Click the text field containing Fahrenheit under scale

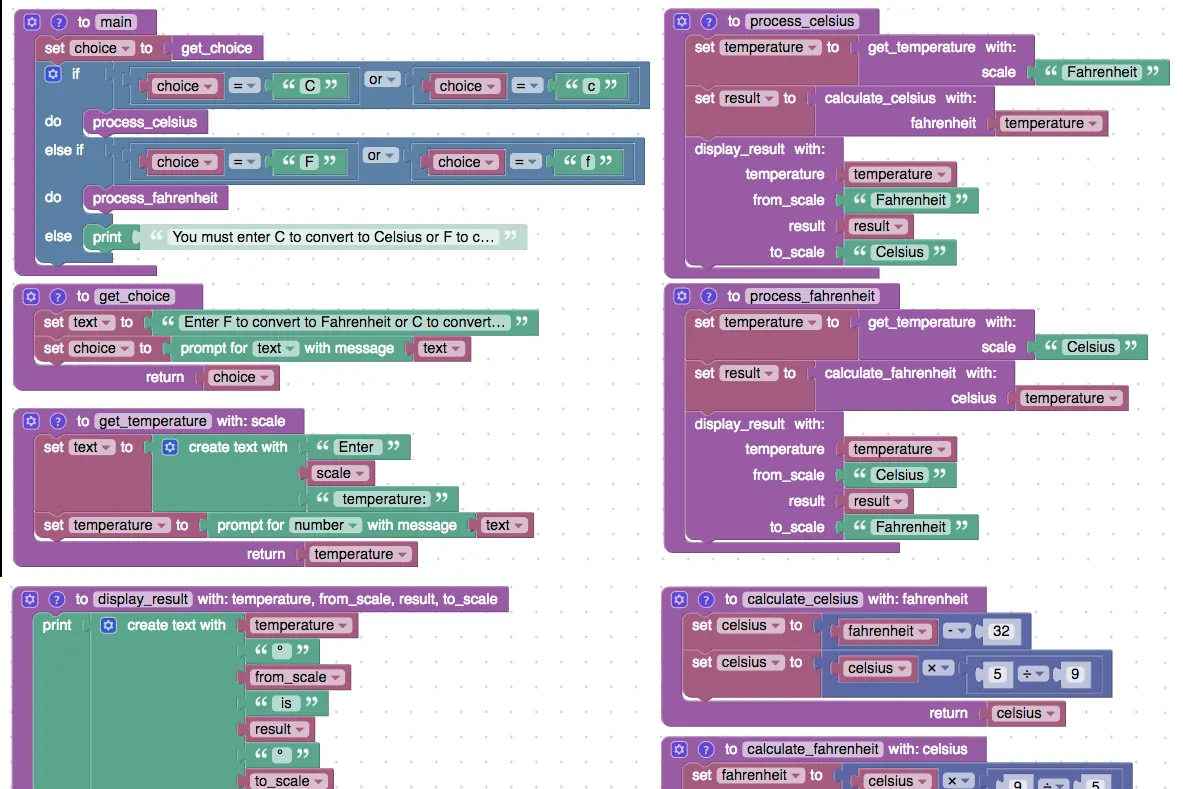coord(1102,72)
